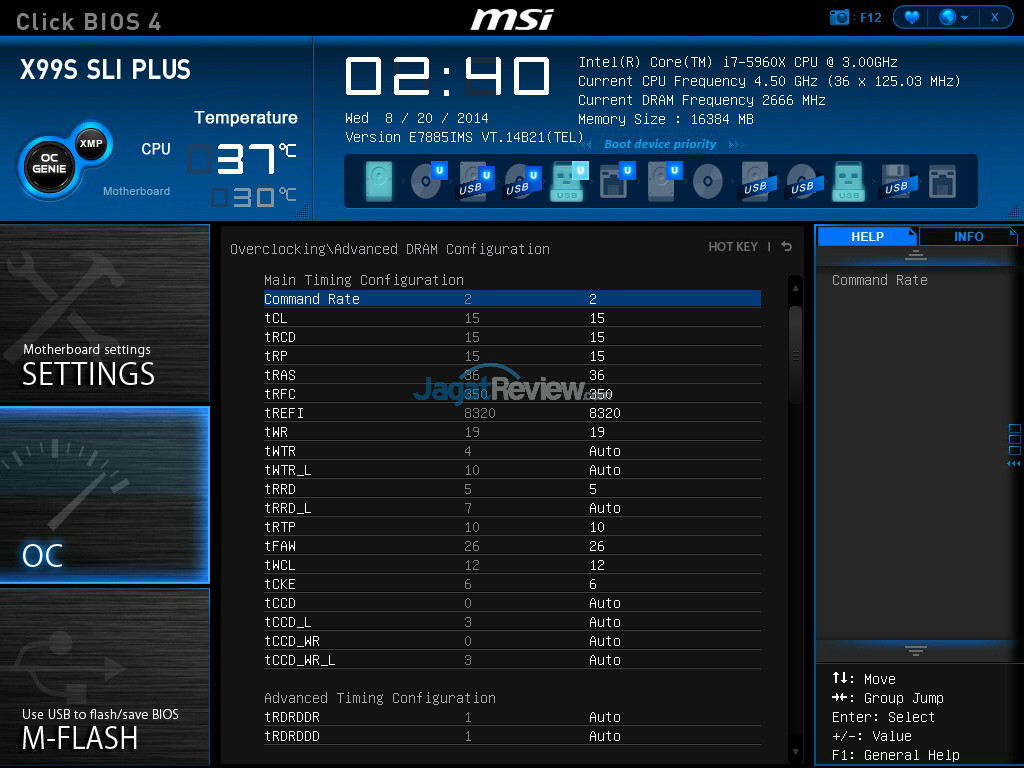
Task: Switch to the INFO tab
Action: [x=968, y=236]
